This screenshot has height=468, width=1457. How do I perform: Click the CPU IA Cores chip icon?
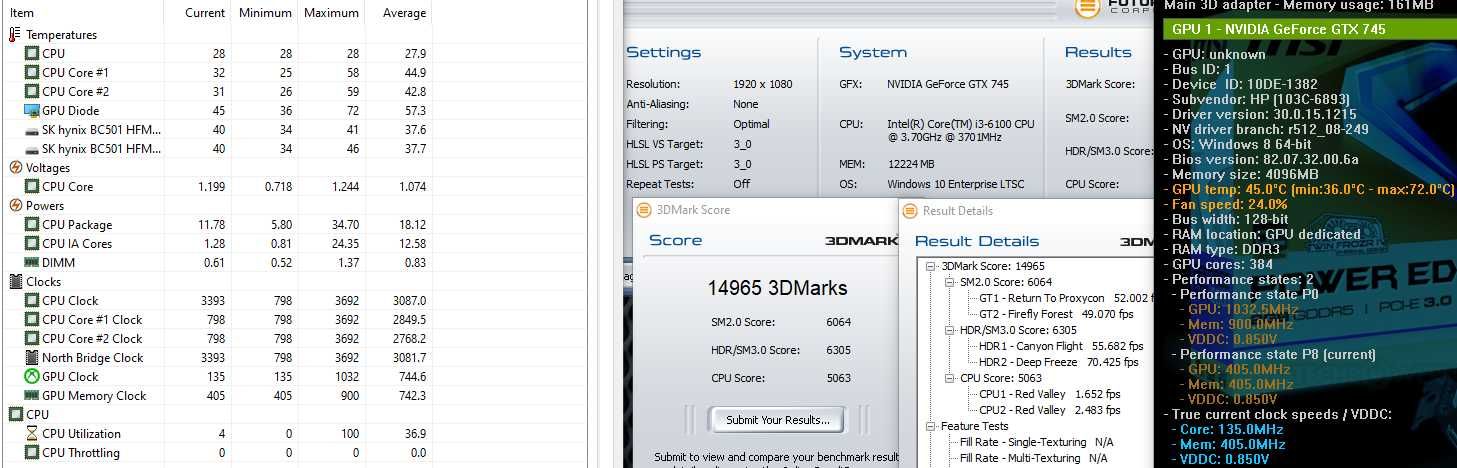pos(31,244)
